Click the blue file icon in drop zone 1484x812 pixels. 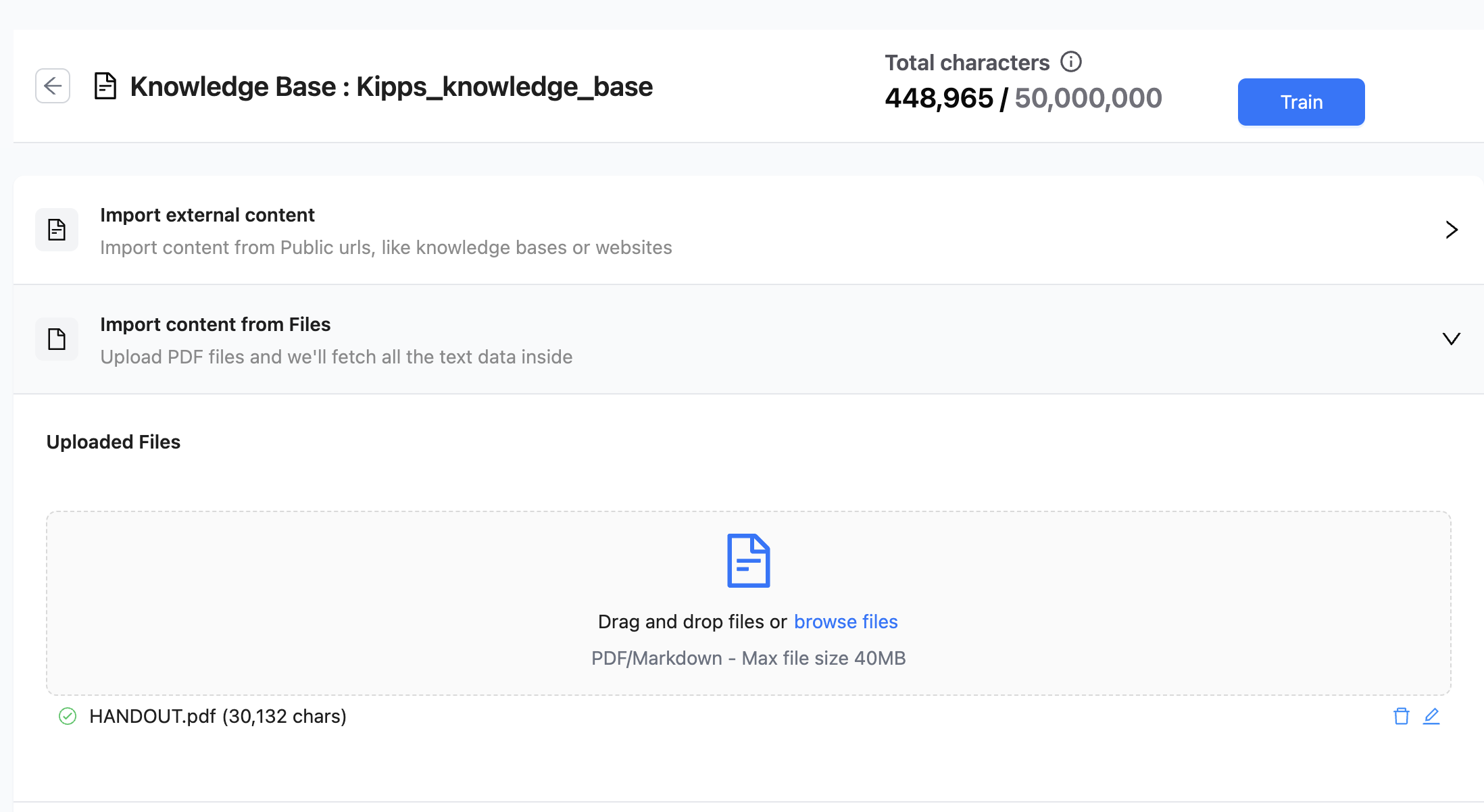click(748, 561)
